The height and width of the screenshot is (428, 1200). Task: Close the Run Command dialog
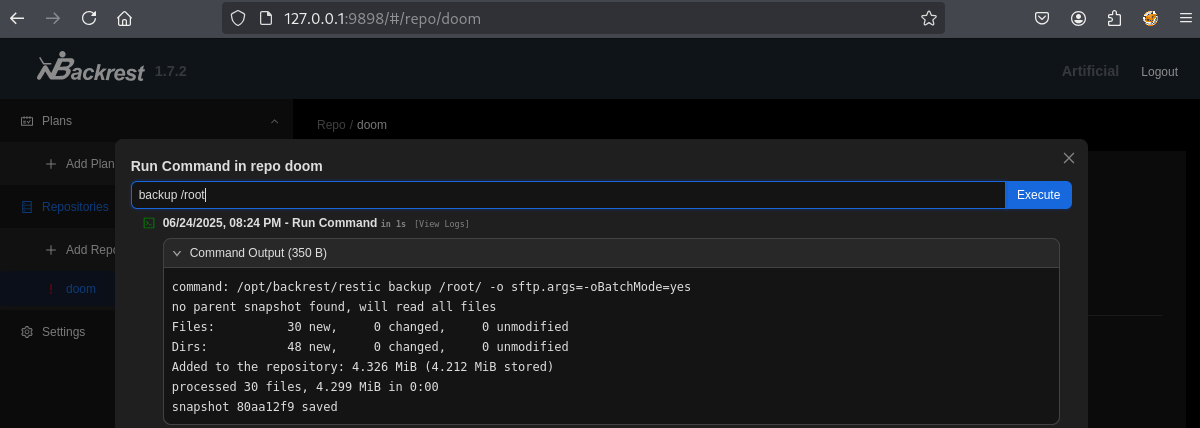click(1068, 158)
